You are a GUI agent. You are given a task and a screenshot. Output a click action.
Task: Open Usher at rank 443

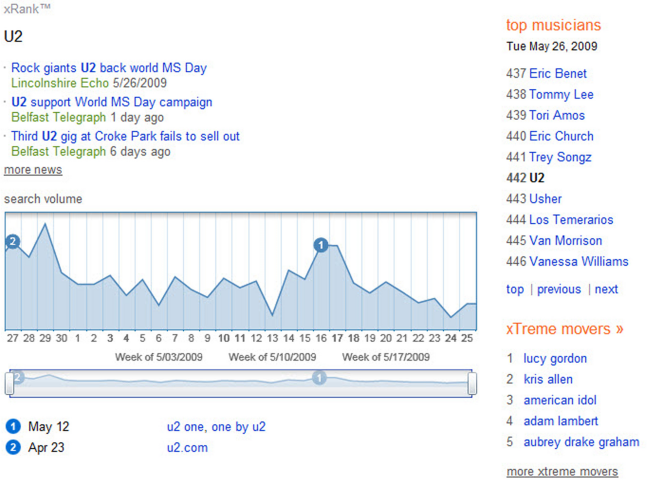point(546,199)
